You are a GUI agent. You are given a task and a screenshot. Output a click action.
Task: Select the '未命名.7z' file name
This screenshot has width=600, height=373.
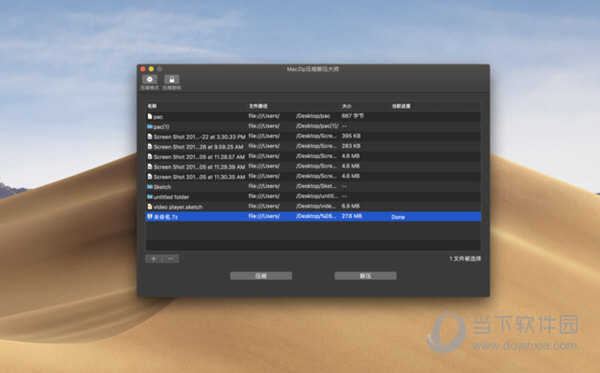[x=165, y=217]
